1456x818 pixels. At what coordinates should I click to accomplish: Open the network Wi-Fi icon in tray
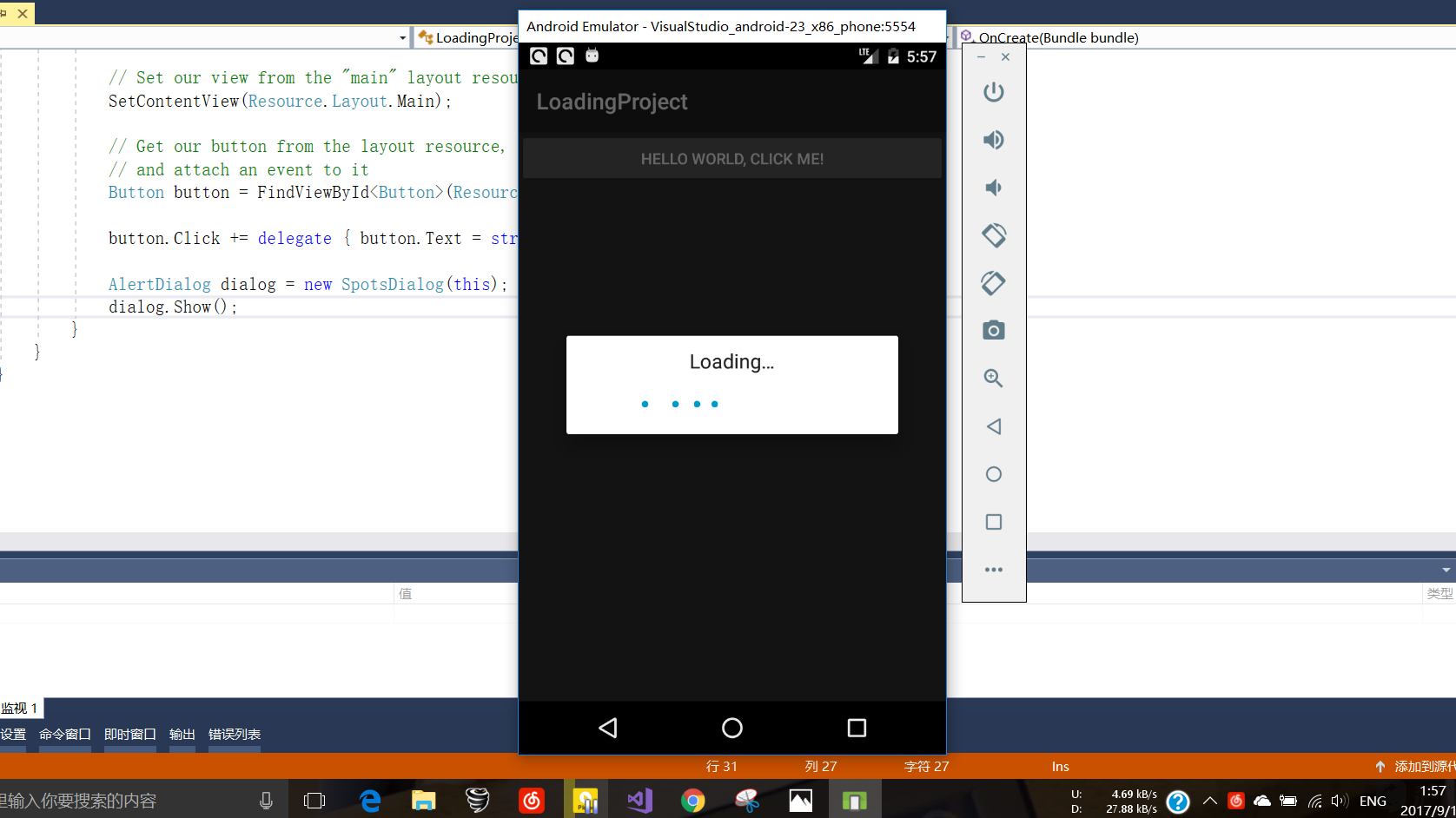click(x=1315, y=801)
